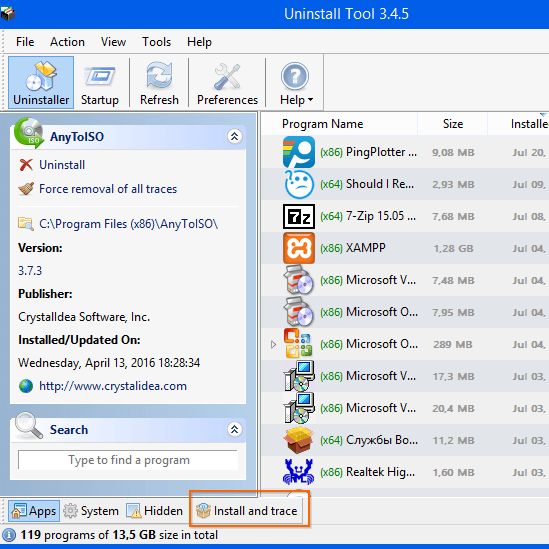Select the Службы Bo... package icon
The width and height of the screenshot is (549, 549).
tap(299, 440)
